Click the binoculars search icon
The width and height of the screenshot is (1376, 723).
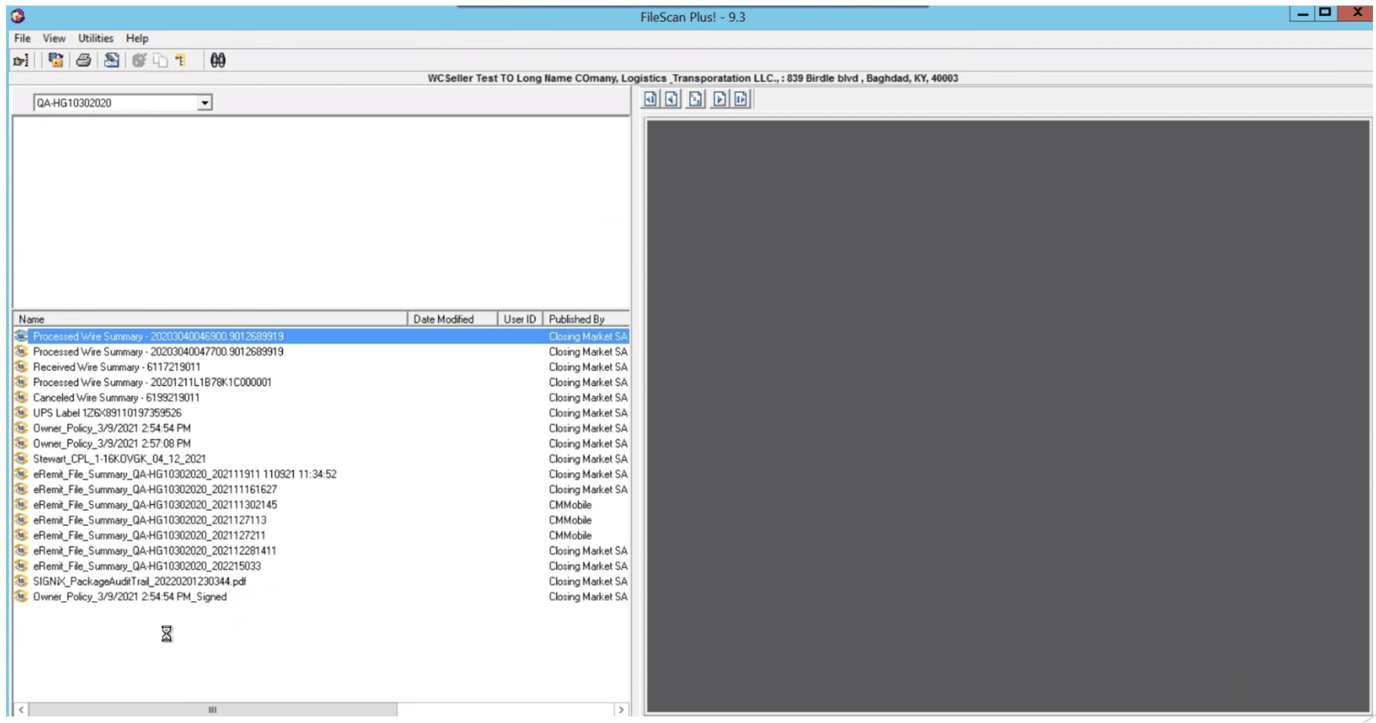[218, 61]
